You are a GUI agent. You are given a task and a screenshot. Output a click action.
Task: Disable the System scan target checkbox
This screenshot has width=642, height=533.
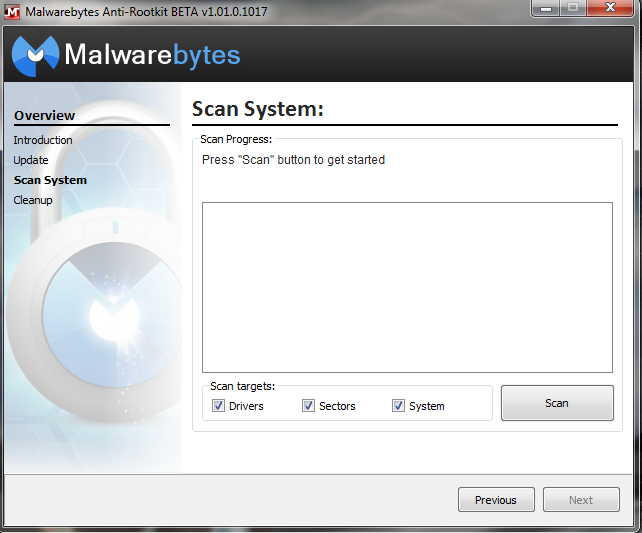pyautogui.click(x=398, y=406)
